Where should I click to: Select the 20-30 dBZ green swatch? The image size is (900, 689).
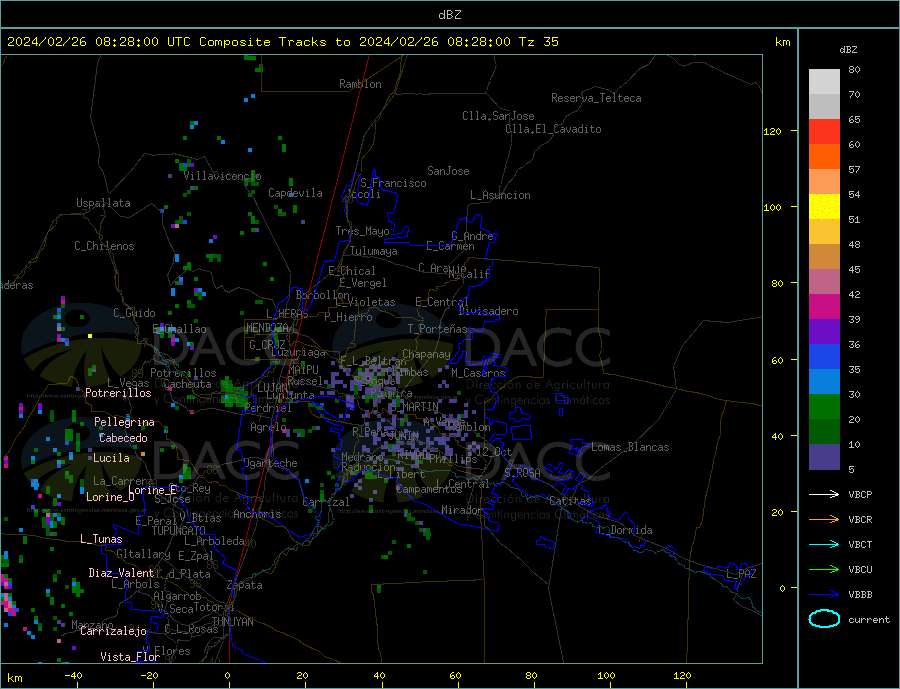pos(824,407)
